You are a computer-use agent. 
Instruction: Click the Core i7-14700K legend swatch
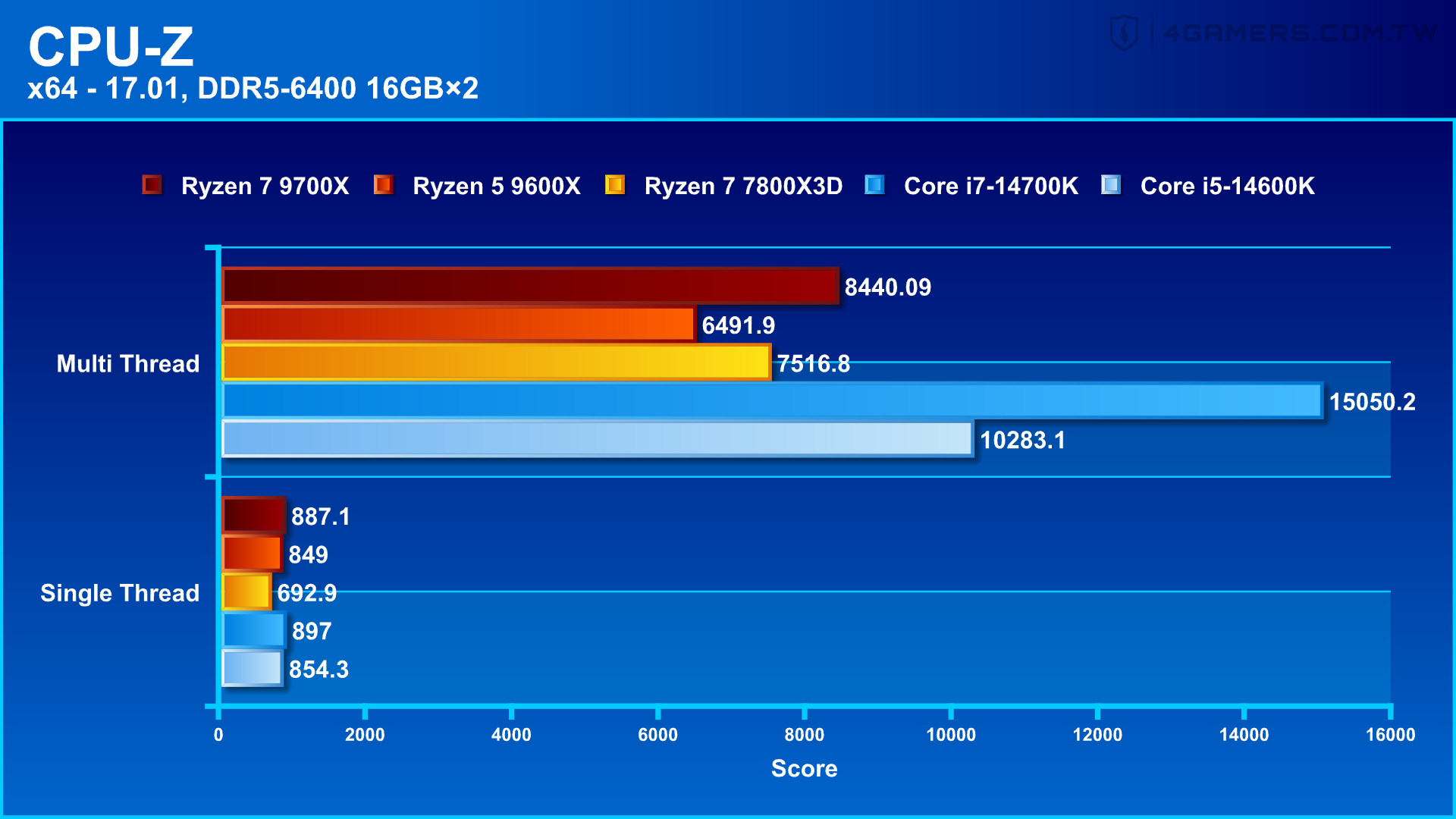874,185
